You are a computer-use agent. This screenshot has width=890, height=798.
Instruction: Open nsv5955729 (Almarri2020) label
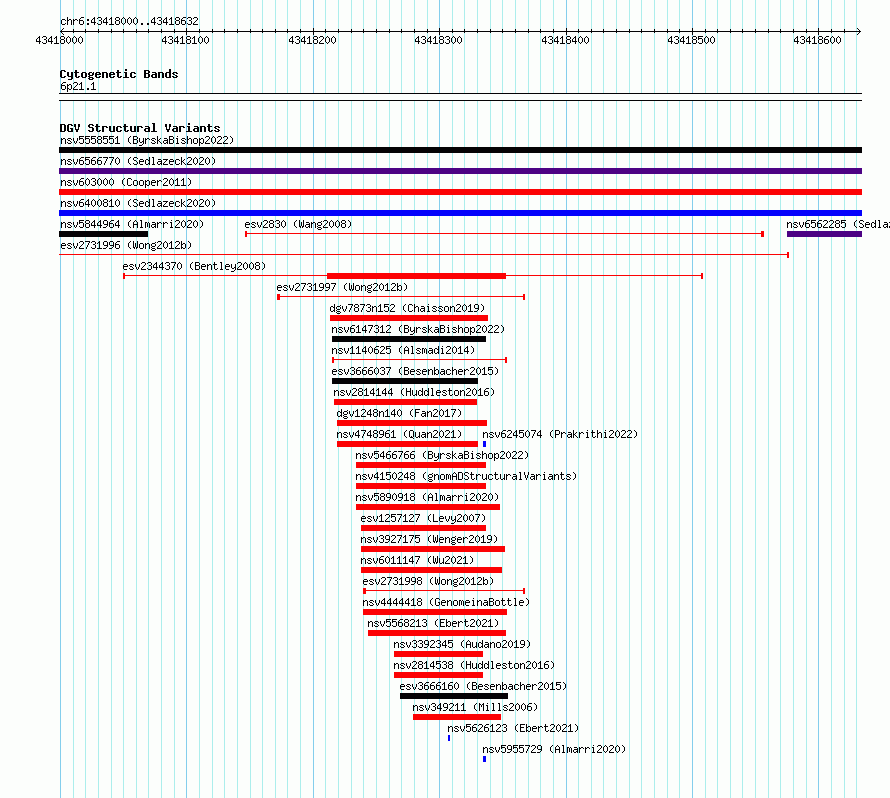(x=554, y=749)
